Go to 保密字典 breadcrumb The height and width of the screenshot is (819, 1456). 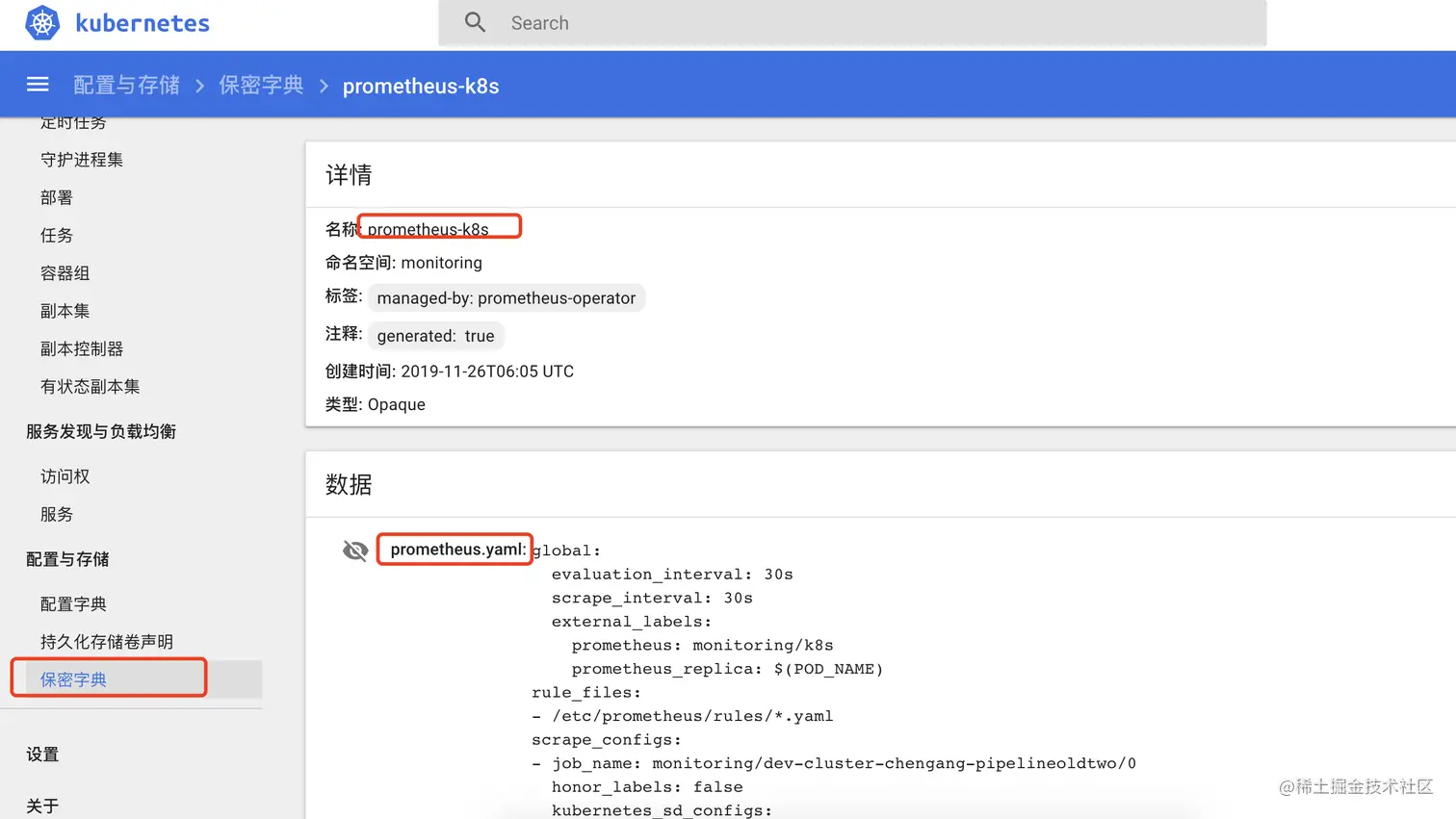(261, 86)
